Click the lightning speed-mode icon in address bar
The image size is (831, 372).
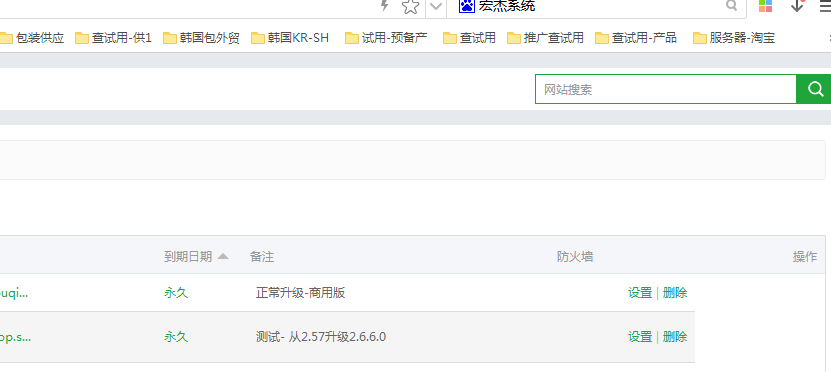[385, 6]
